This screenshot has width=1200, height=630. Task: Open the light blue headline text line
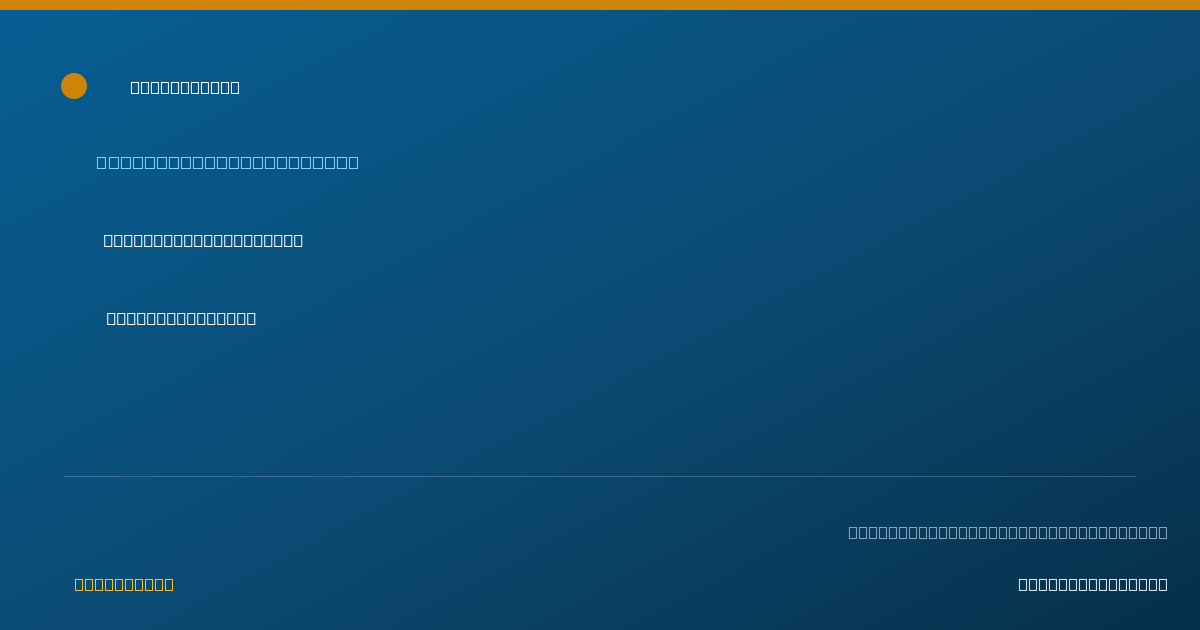(227, 162)
